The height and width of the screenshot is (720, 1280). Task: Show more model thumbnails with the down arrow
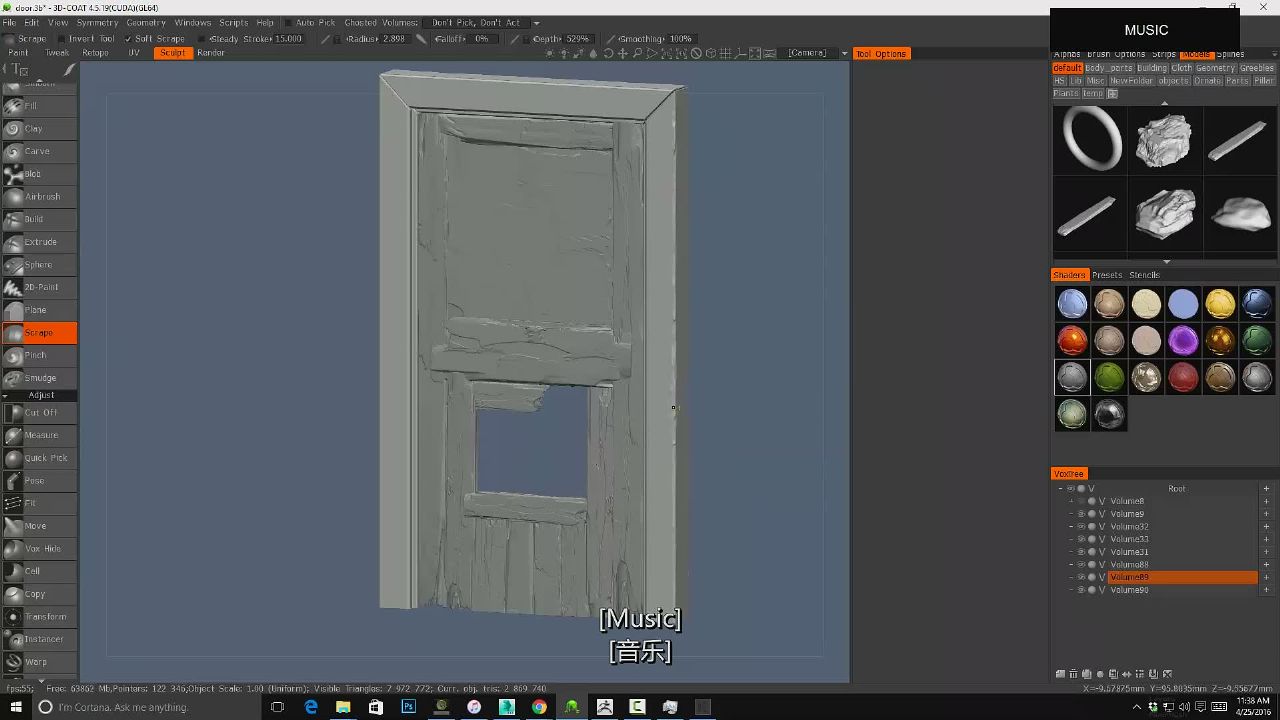click(1165, 262)
